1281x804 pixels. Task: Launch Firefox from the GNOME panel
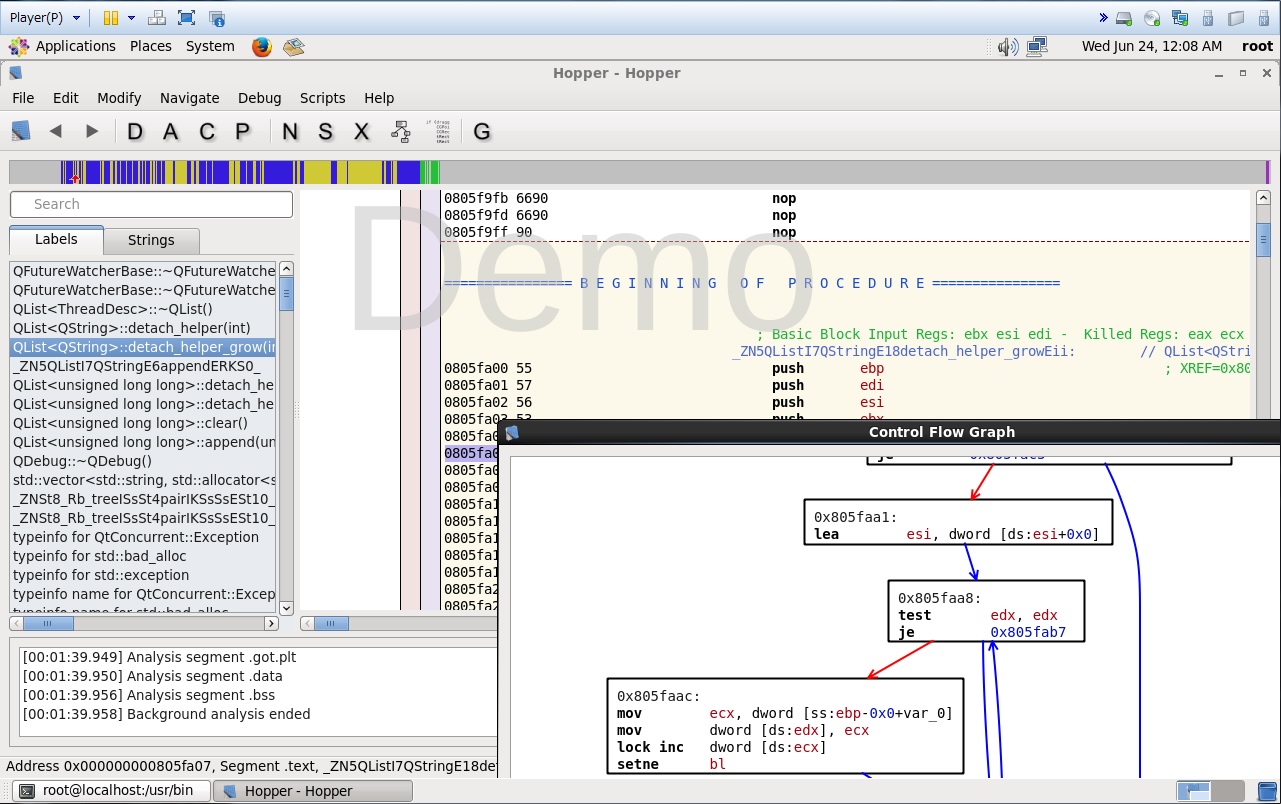coord(262,47)
